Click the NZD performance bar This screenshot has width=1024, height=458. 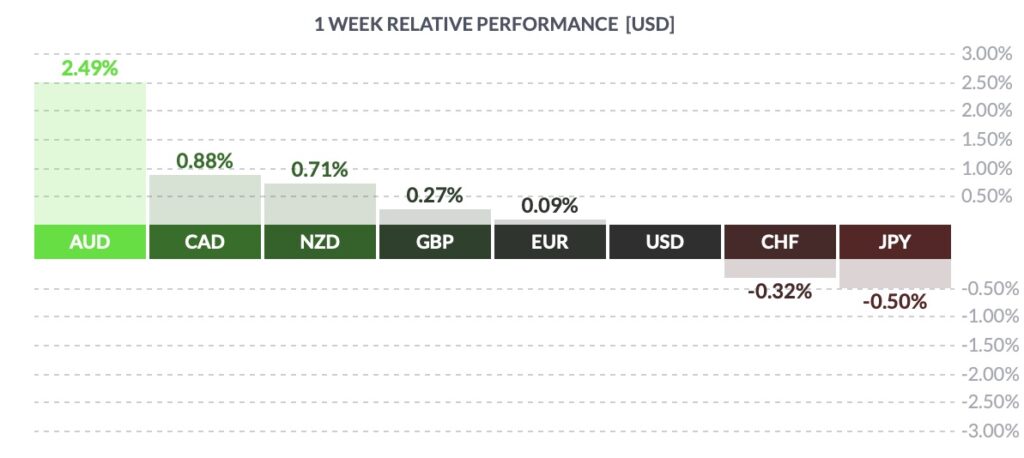coord(320,204)
